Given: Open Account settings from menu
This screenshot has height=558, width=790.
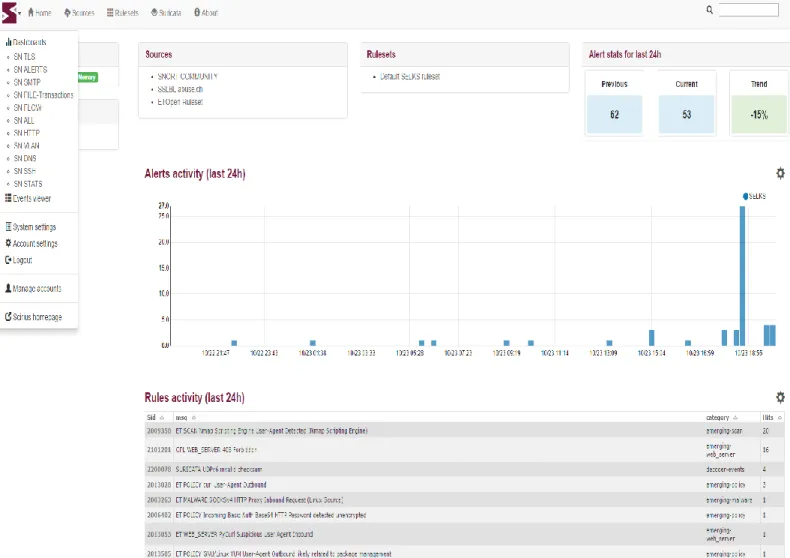Looking at the screenshot, I should point(31,244).
